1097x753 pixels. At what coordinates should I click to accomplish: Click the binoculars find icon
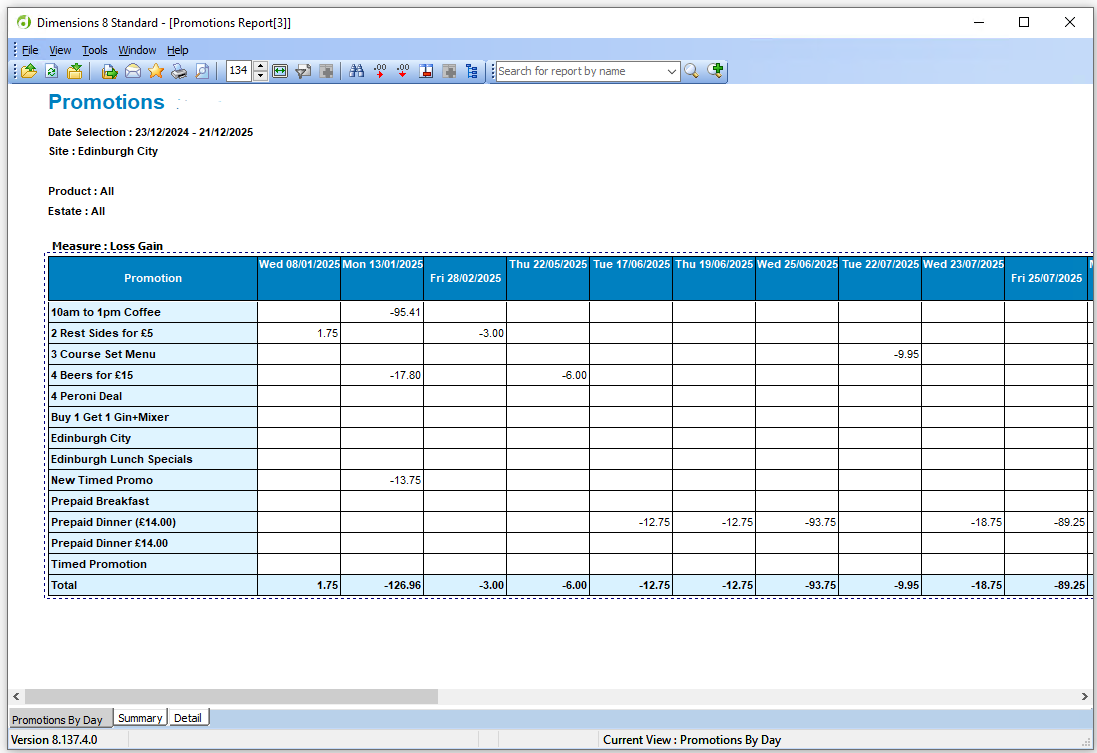pos(356,71)
